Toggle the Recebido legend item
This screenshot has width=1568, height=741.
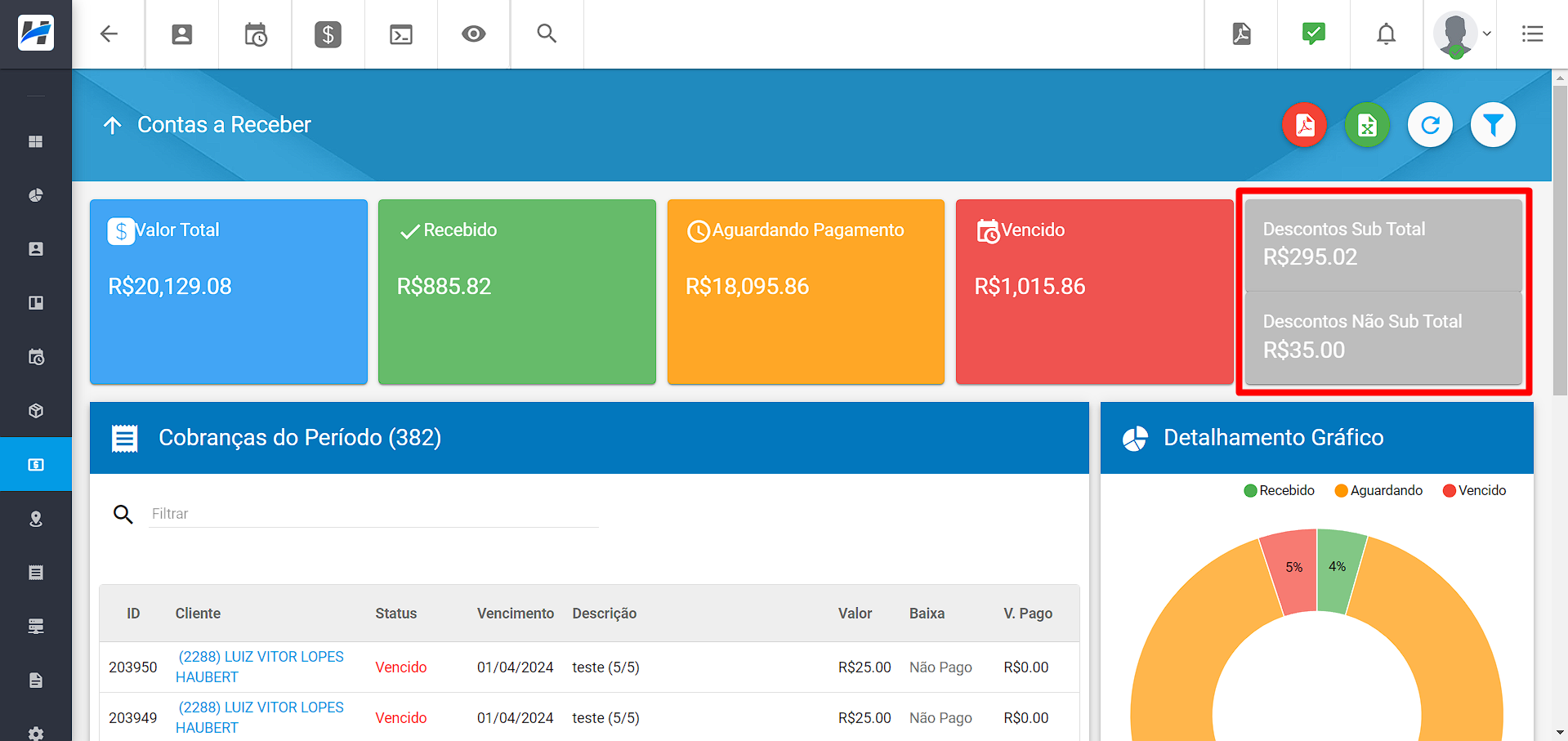click(1280, 490)
